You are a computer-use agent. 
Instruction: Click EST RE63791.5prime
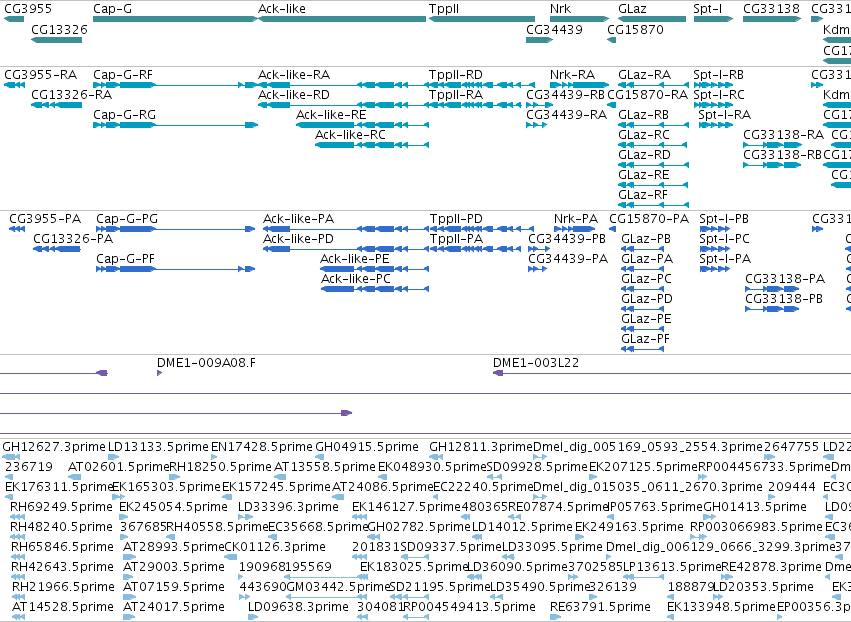pyautogui.click(x=600, y=607)
